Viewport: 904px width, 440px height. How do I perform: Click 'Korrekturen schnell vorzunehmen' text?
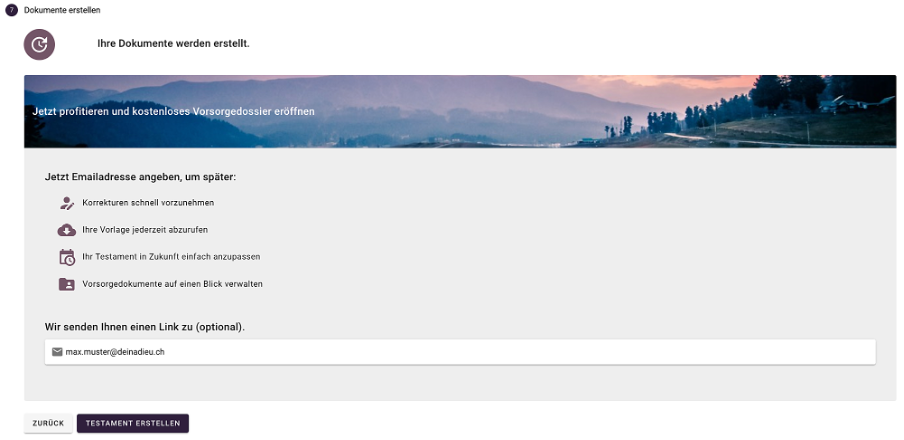[148, 203]
